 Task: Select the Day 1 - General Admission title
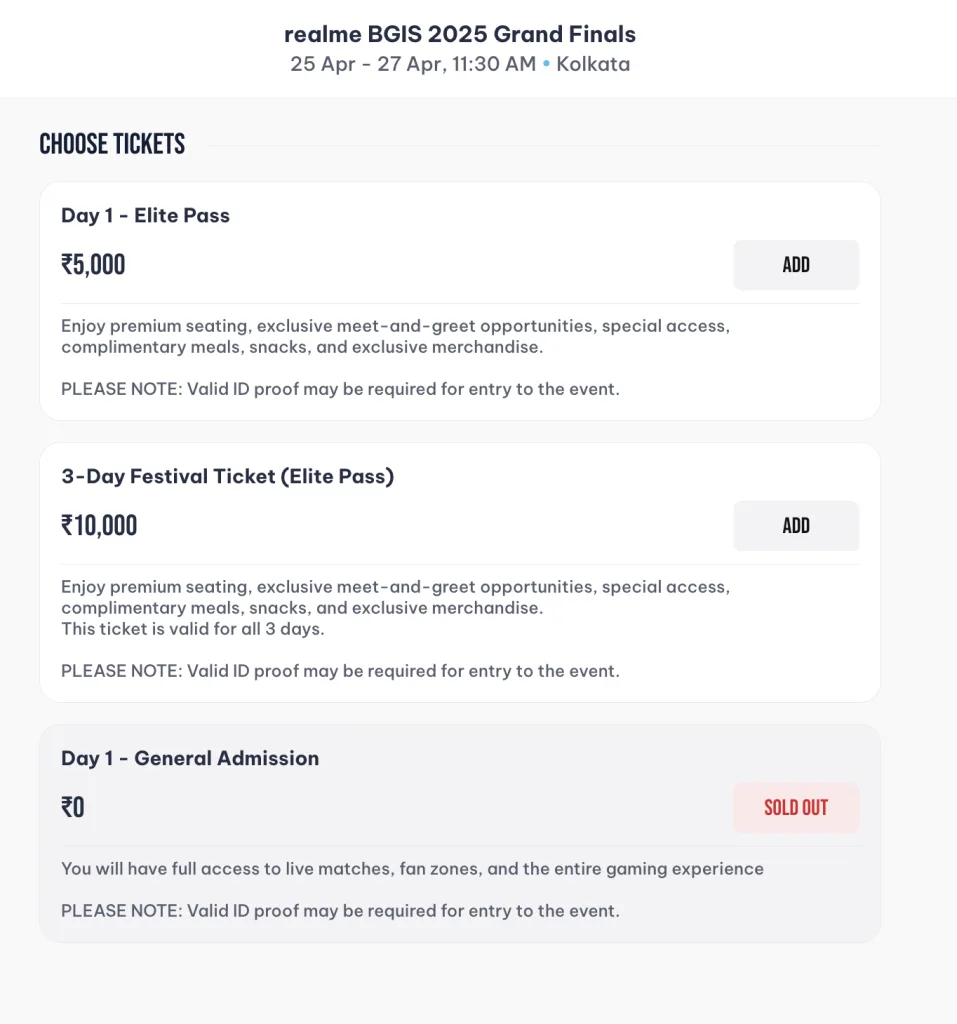point(190,758)
